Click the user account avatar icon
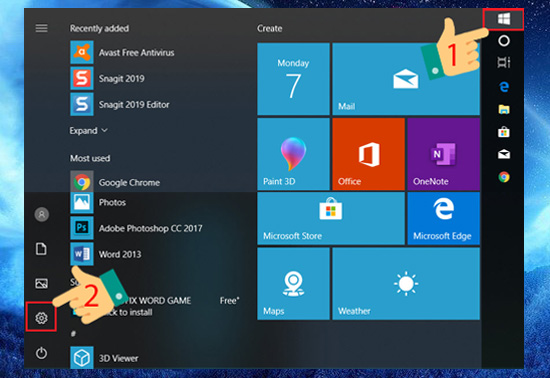This screenshot has height=378, width=550. (41, 214)
